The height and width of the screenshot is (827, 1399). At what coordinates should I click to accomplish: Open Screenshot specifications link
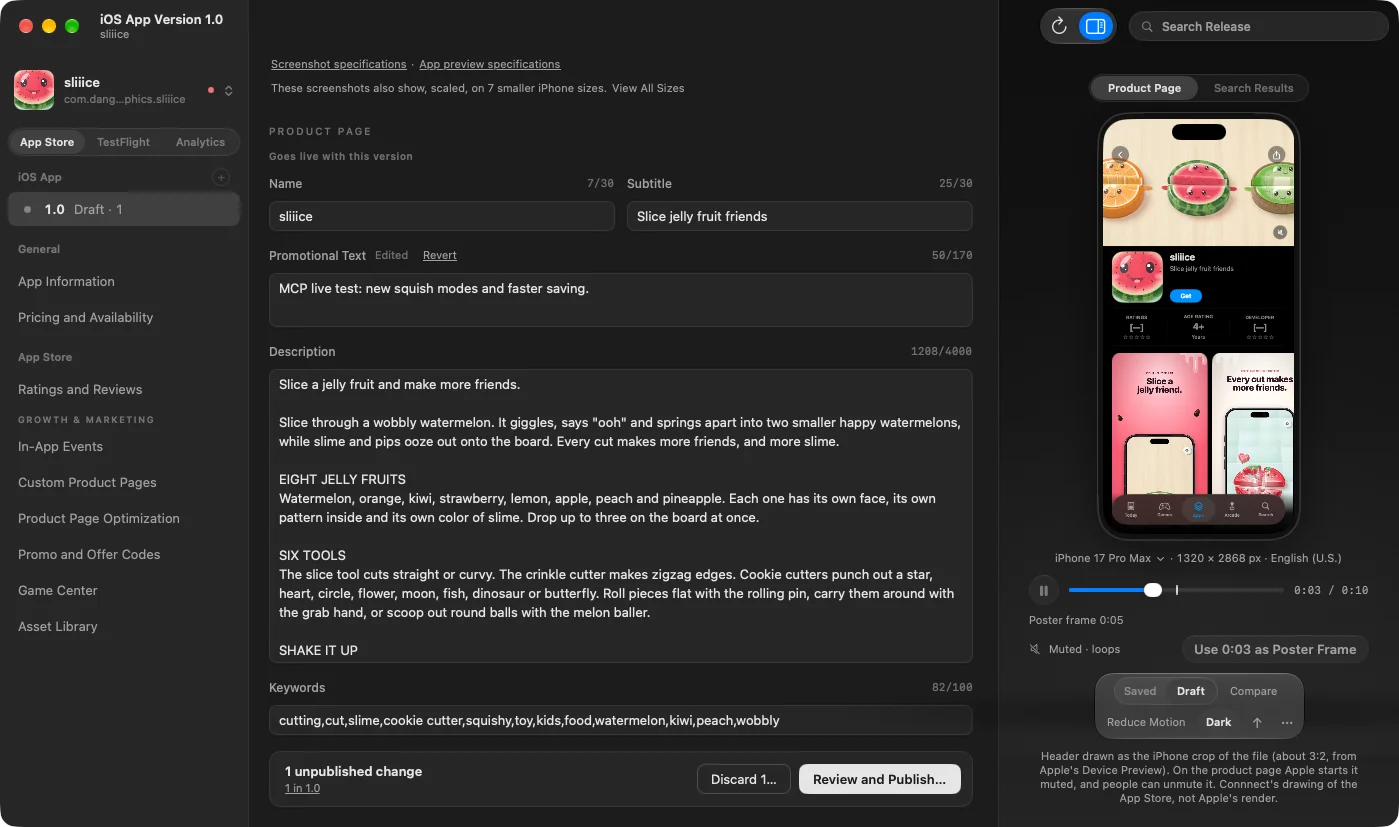pyautogui.click(x=338, y=64)
